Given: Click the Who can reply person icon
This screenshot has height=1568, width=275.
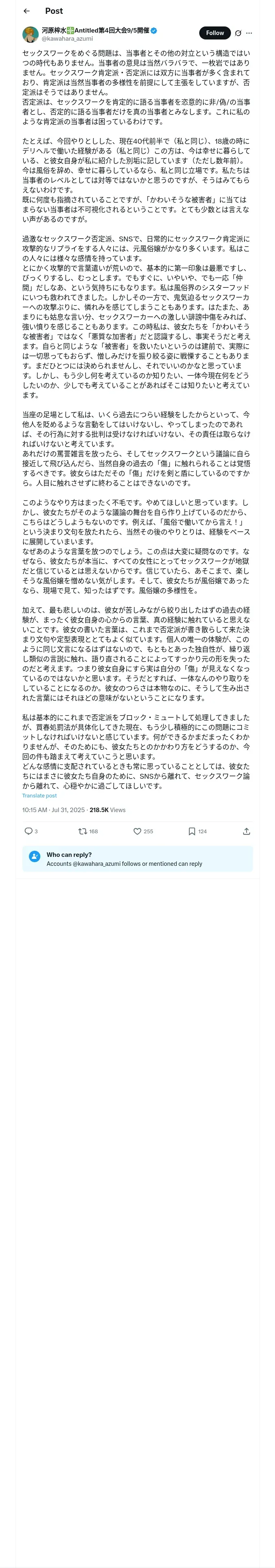Looking at the screenshot, I should (35, 856).
